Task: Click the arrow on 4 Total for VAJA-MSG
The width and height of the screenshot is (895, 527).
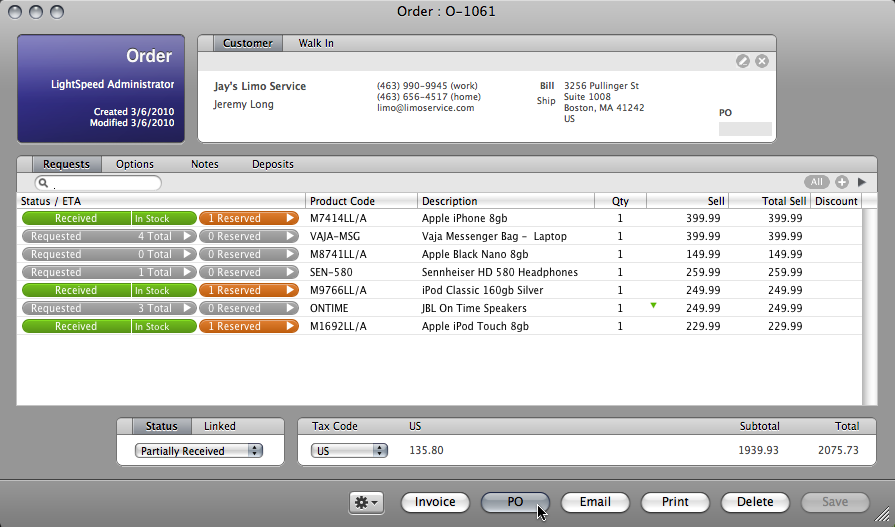Action: coord(187,236)
